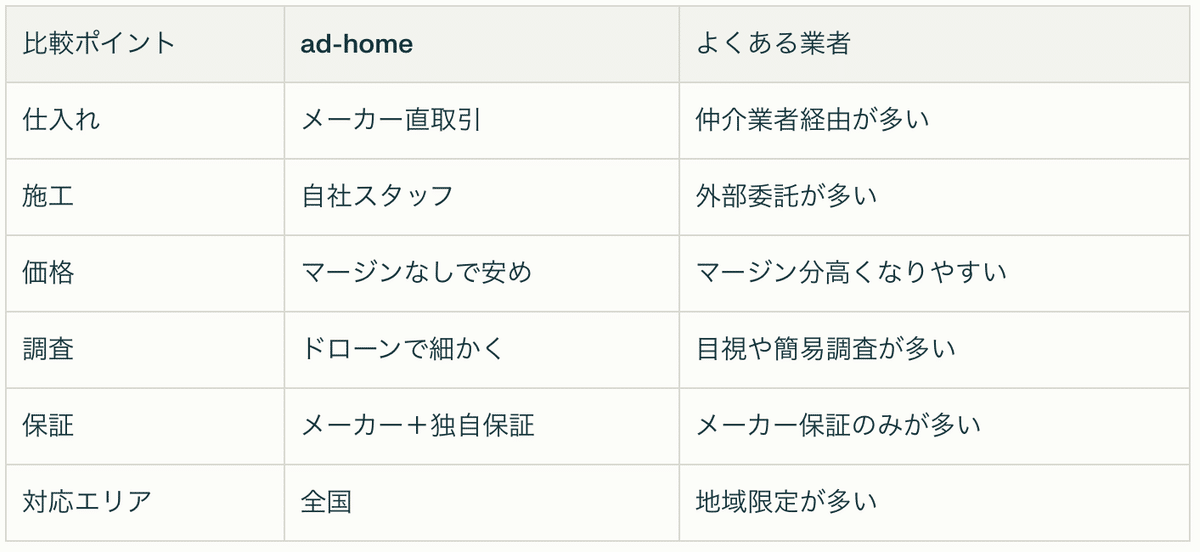Click the 施工 row label

[48, 196]
